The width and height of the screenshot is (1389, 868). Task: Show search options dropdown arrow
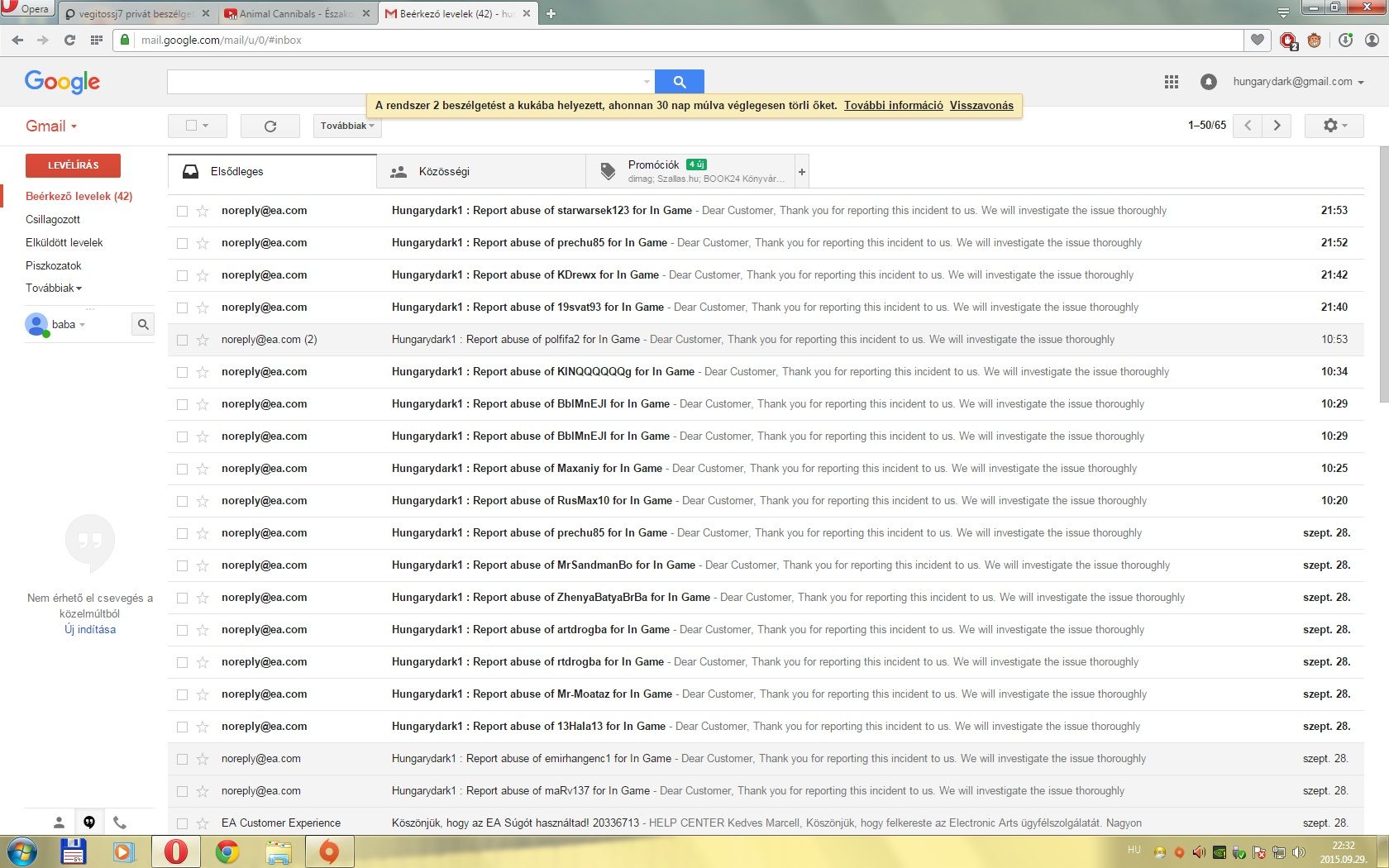click(647, 82)
